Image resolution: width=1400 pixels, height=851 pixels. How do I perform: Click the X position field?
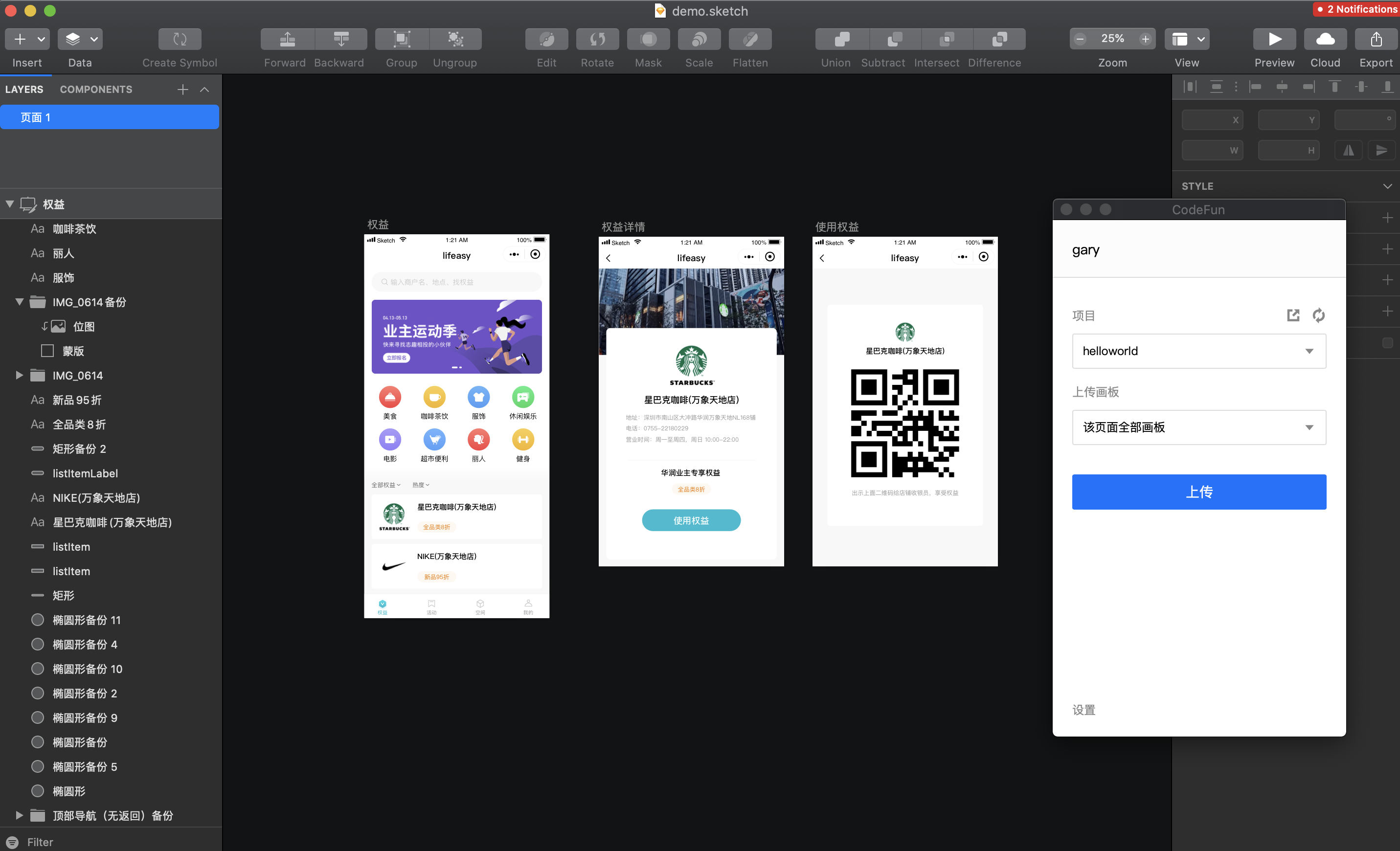pos(1212,120)
